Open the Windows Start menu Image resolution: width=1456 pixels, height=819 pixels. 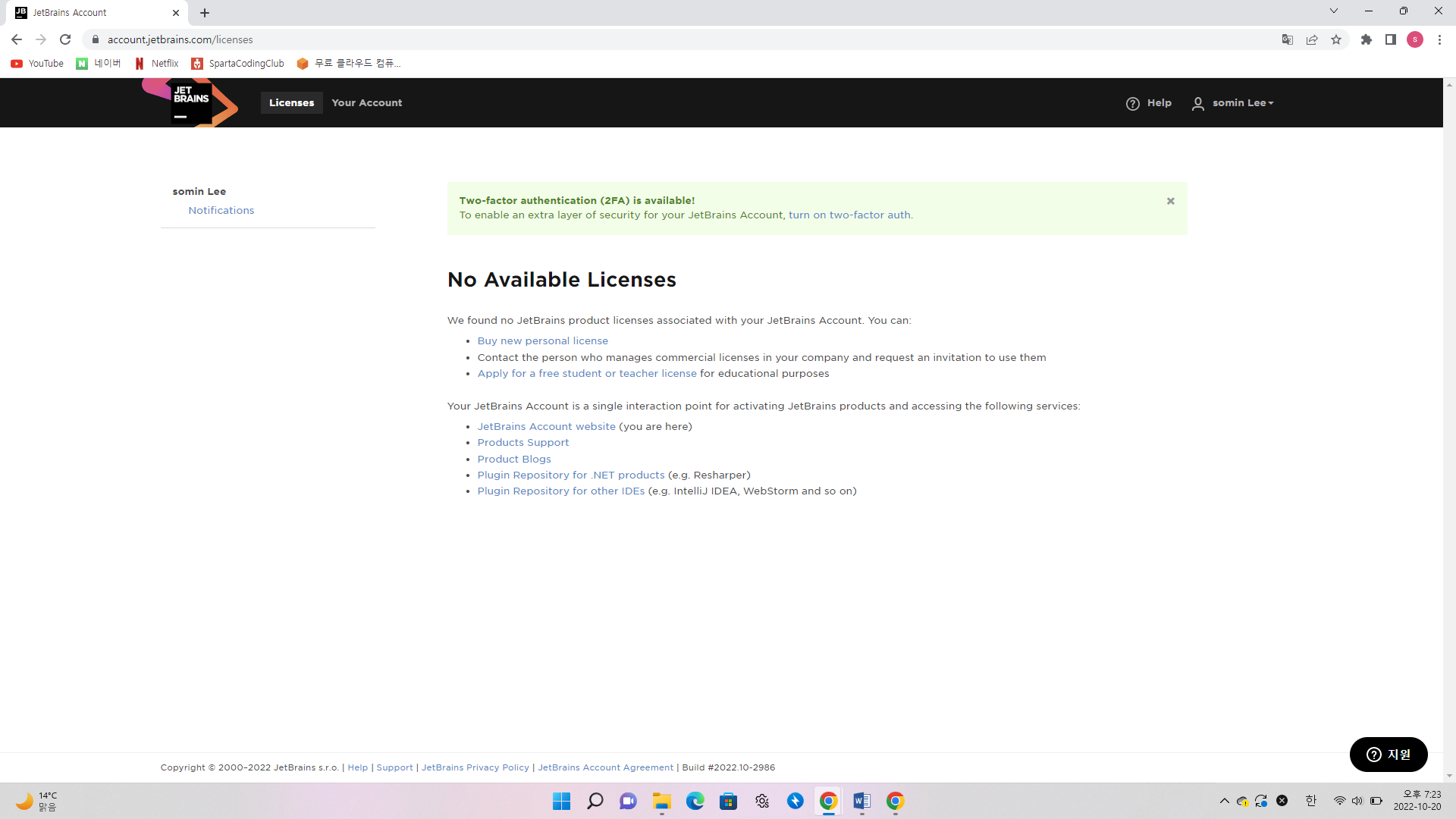click(x=562, y=801)
